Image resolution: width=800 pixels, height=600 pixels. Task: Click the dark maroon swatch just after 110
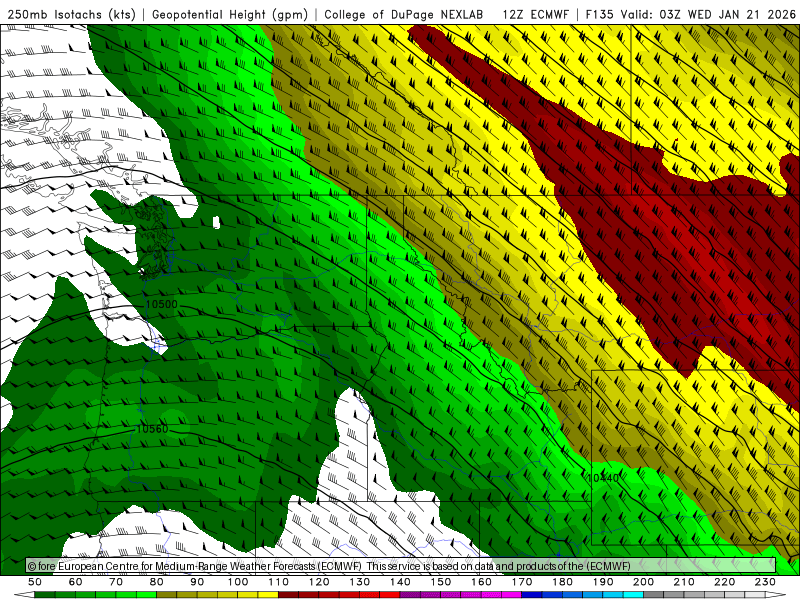[x=288, y=593]
